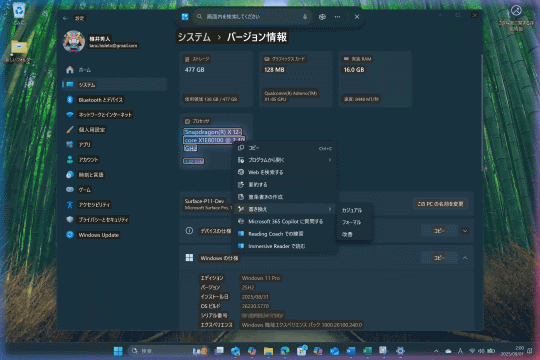
Task: Open アクセシビリティ in the sidebar
Action: (x=115, y=205)
